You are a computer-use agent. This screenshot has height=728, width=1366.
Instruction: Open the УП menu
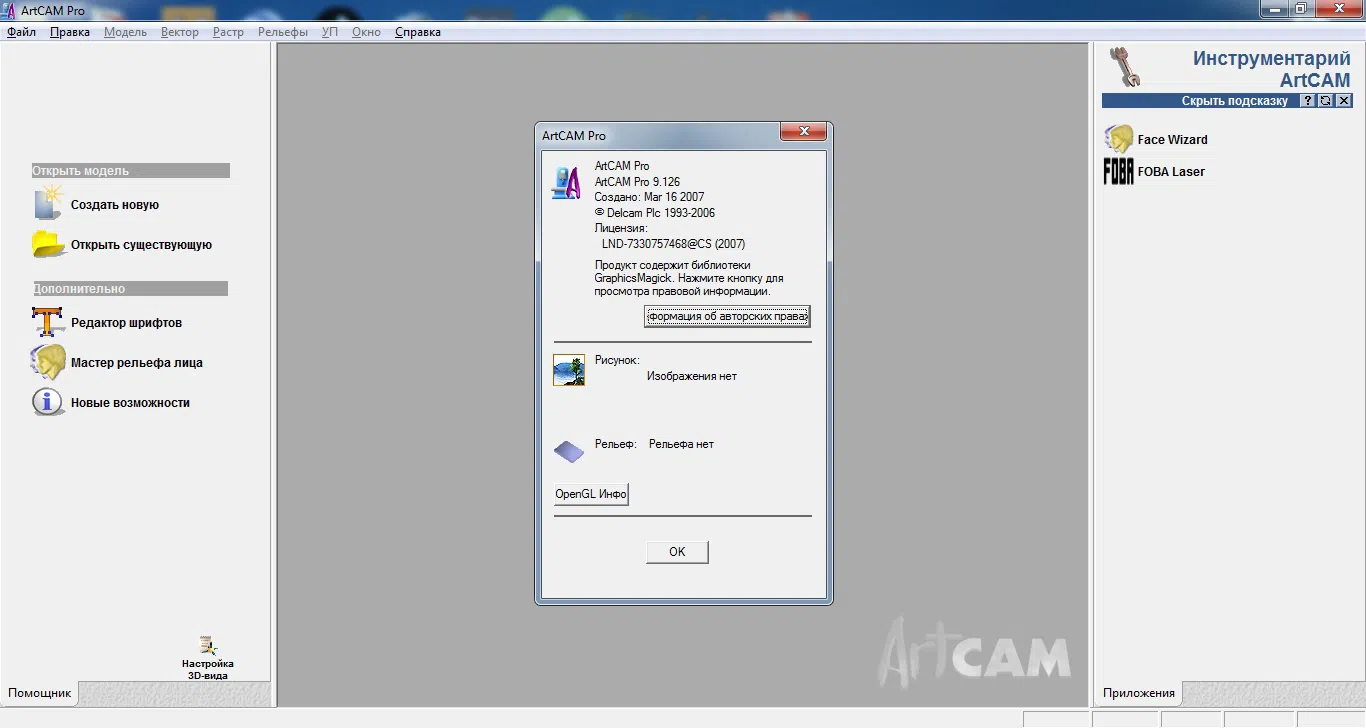coord(330,32)
